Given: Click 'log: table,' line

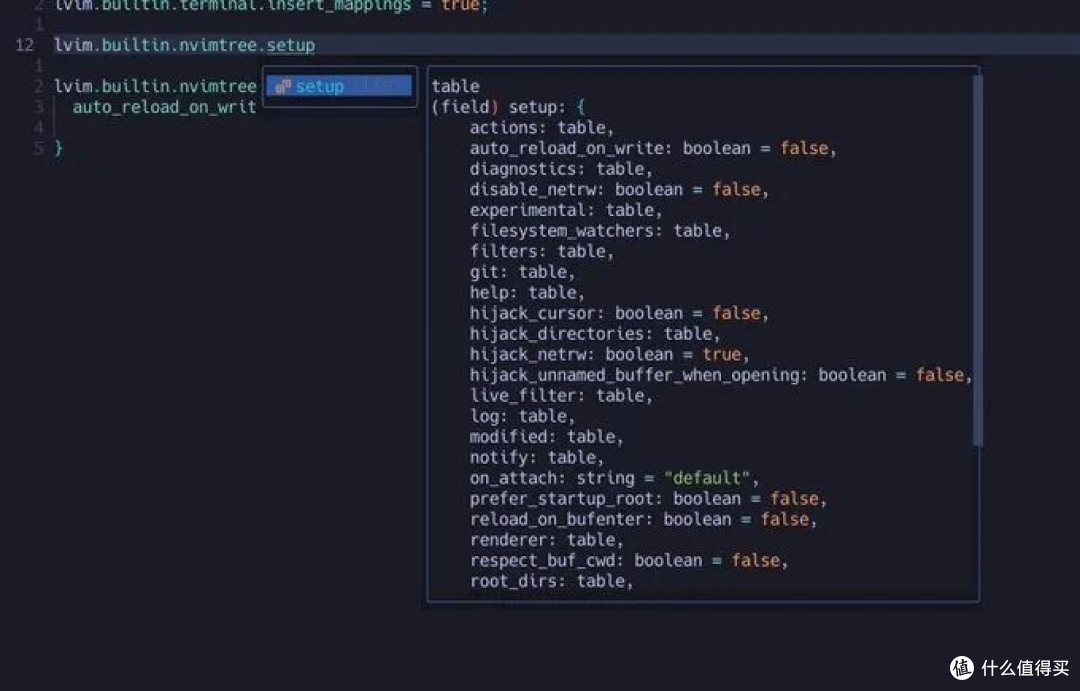Looking at the screenshot, I should point(522,417).
